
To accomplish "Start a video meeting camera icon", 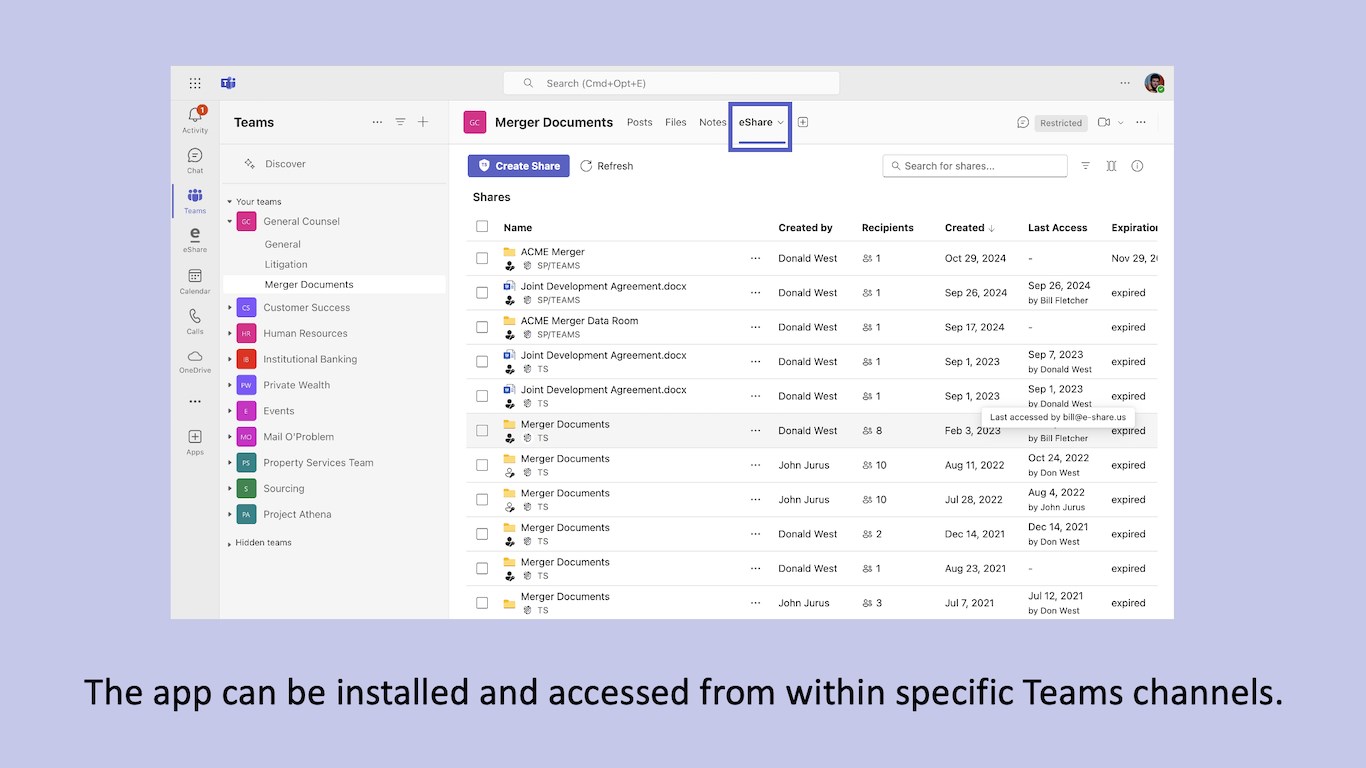I will [1104, 122].
